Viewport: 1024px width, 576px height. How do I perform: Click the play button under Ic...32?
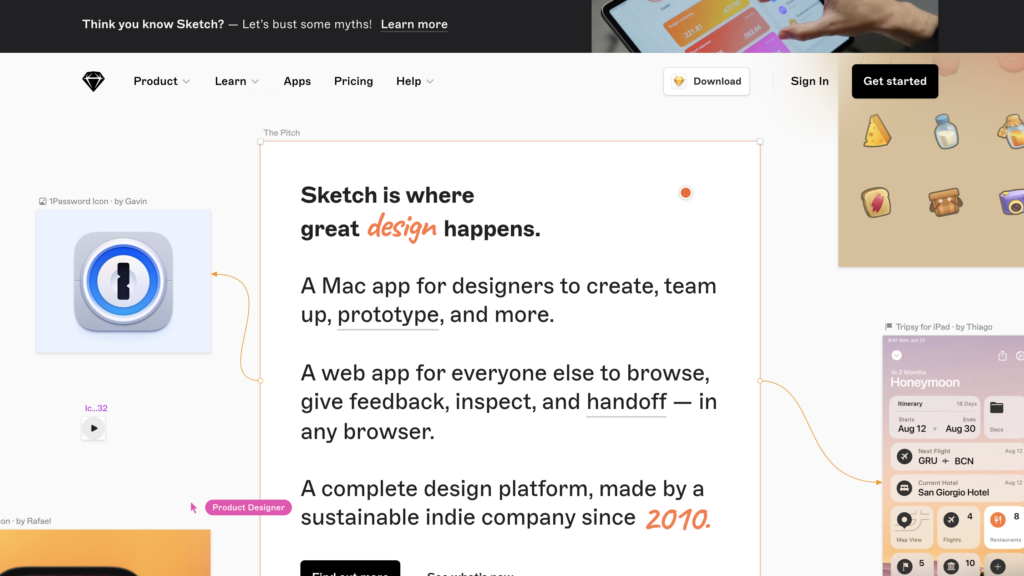pos(93,428)
